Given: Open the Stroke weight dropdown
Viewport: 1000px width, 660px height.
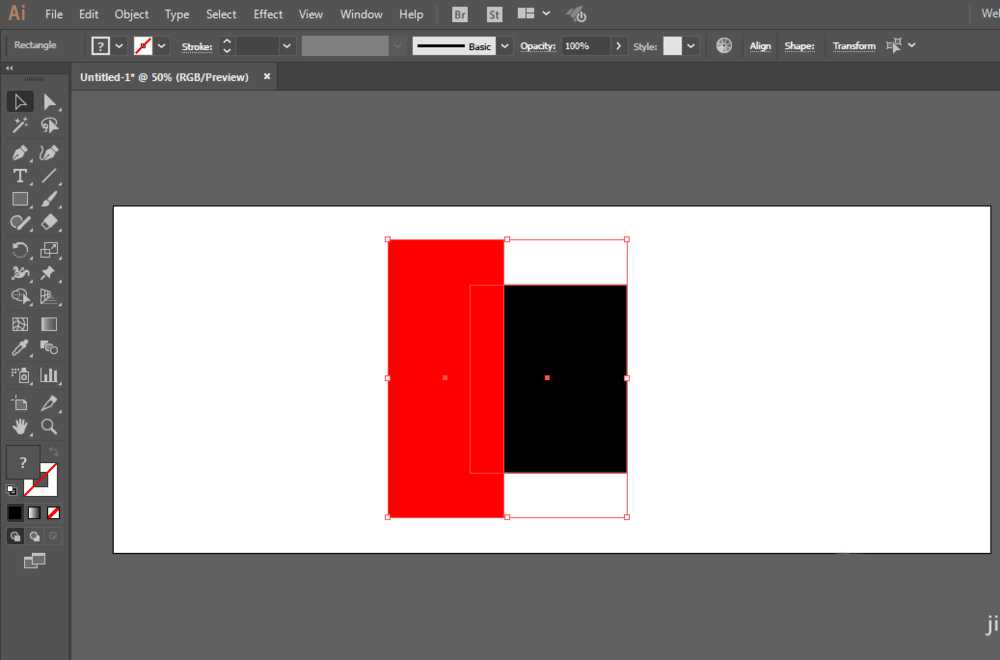Looking at the screenshot, I should click(x=287, y=46).
